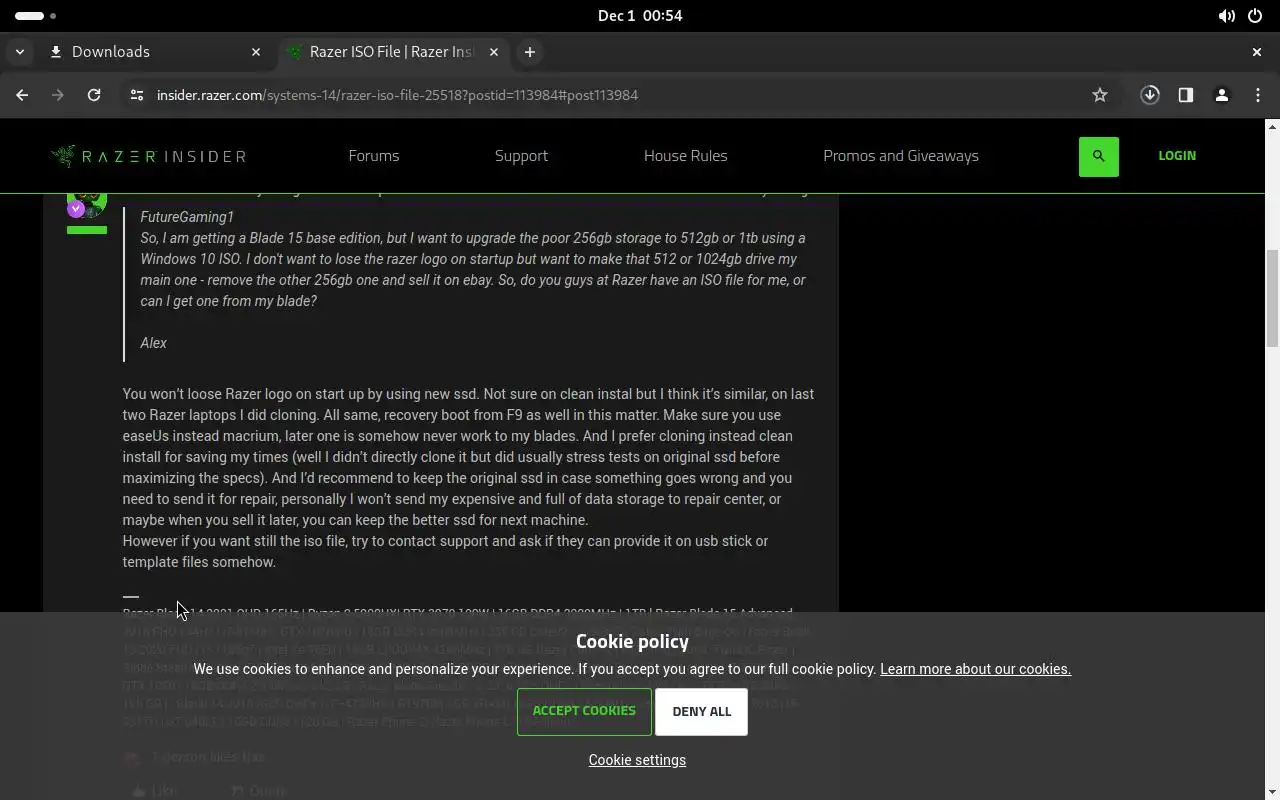1280x800 pixels.
Task: Open Promos and Giveaways
Action: pyautogui.click(x=901, y=156)
